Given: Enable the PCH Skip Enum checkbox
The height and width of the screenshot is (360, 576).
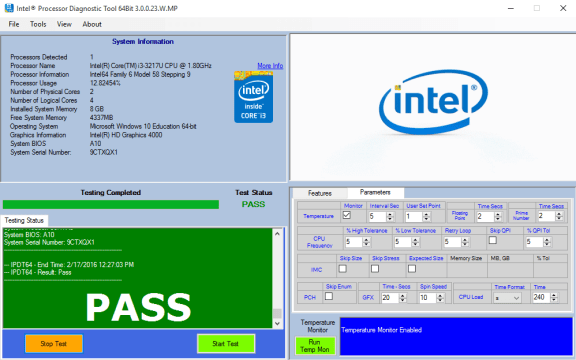Looking at the screenshot, I should (329, 296).
